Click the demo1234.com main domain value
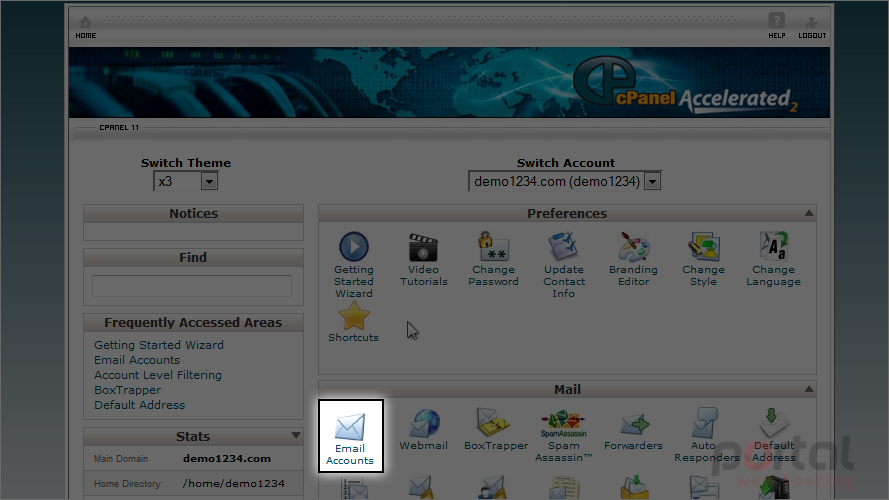Screen dimensions: 889x500 [x=227, y=459]
